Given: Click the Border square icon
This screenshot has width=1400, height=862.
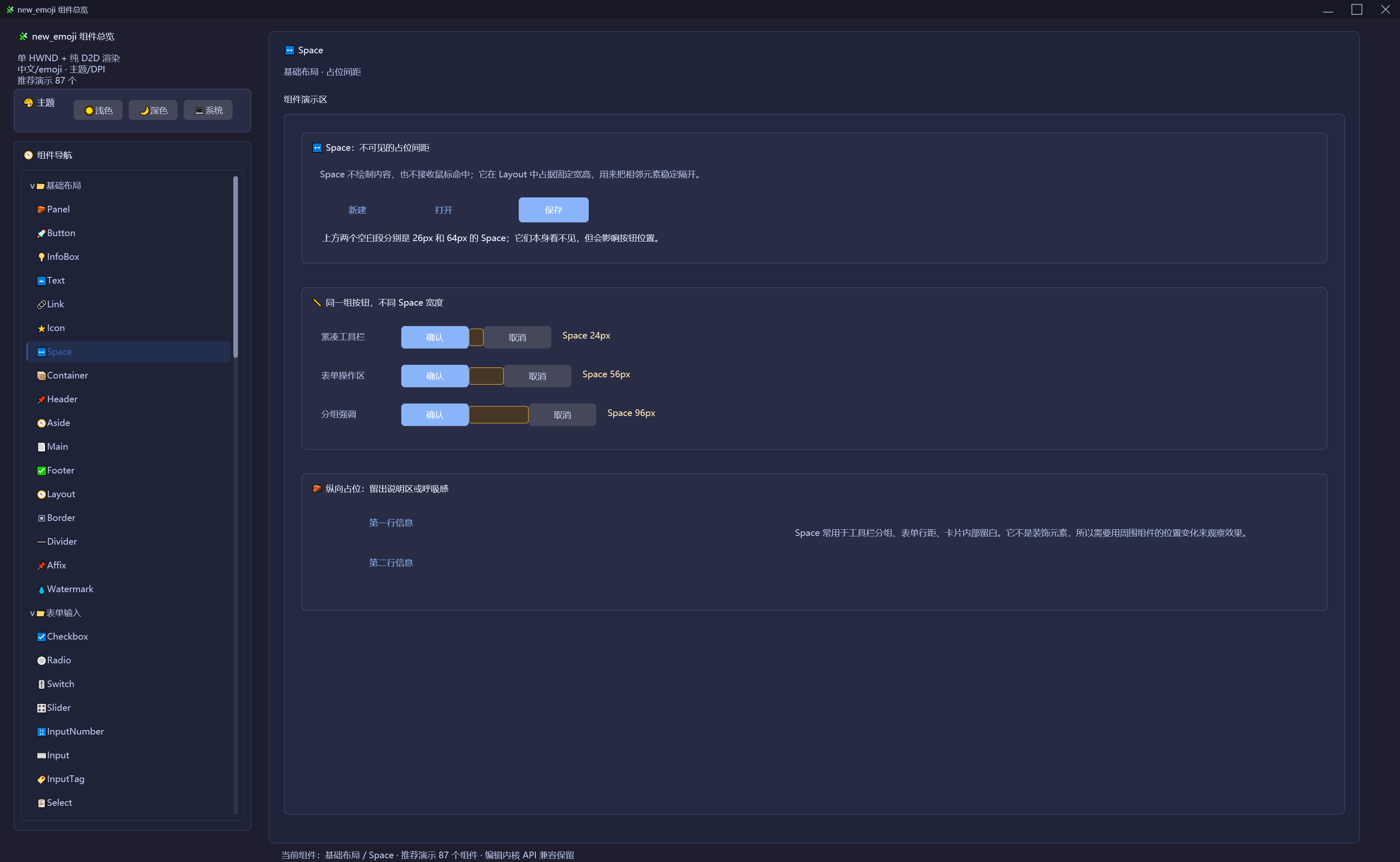Looking at the screenshot, I should (x=41, y=518).
